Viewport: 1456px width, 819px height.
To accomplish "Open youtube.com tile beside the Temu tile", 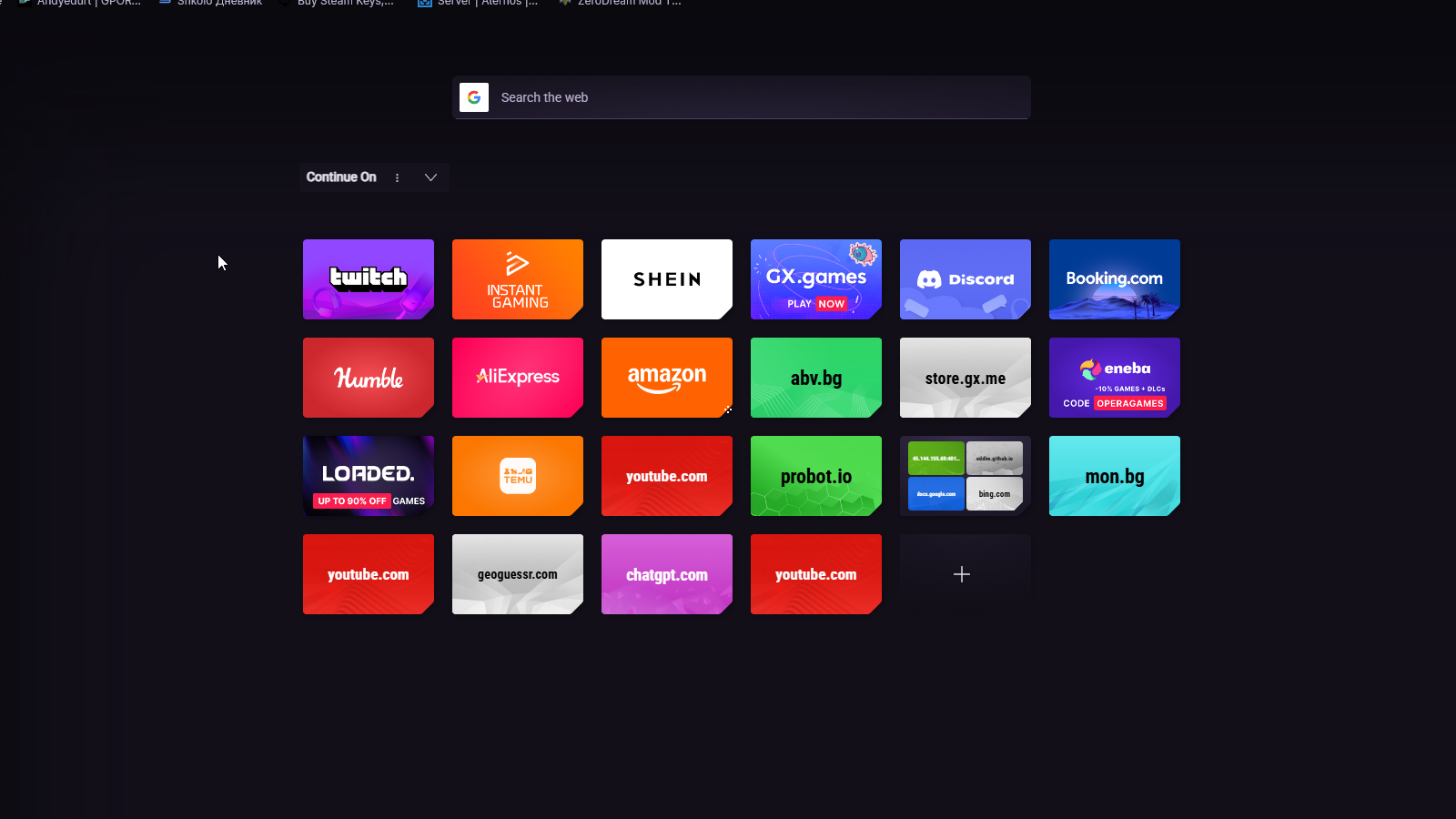I will [x=667, y=476].
